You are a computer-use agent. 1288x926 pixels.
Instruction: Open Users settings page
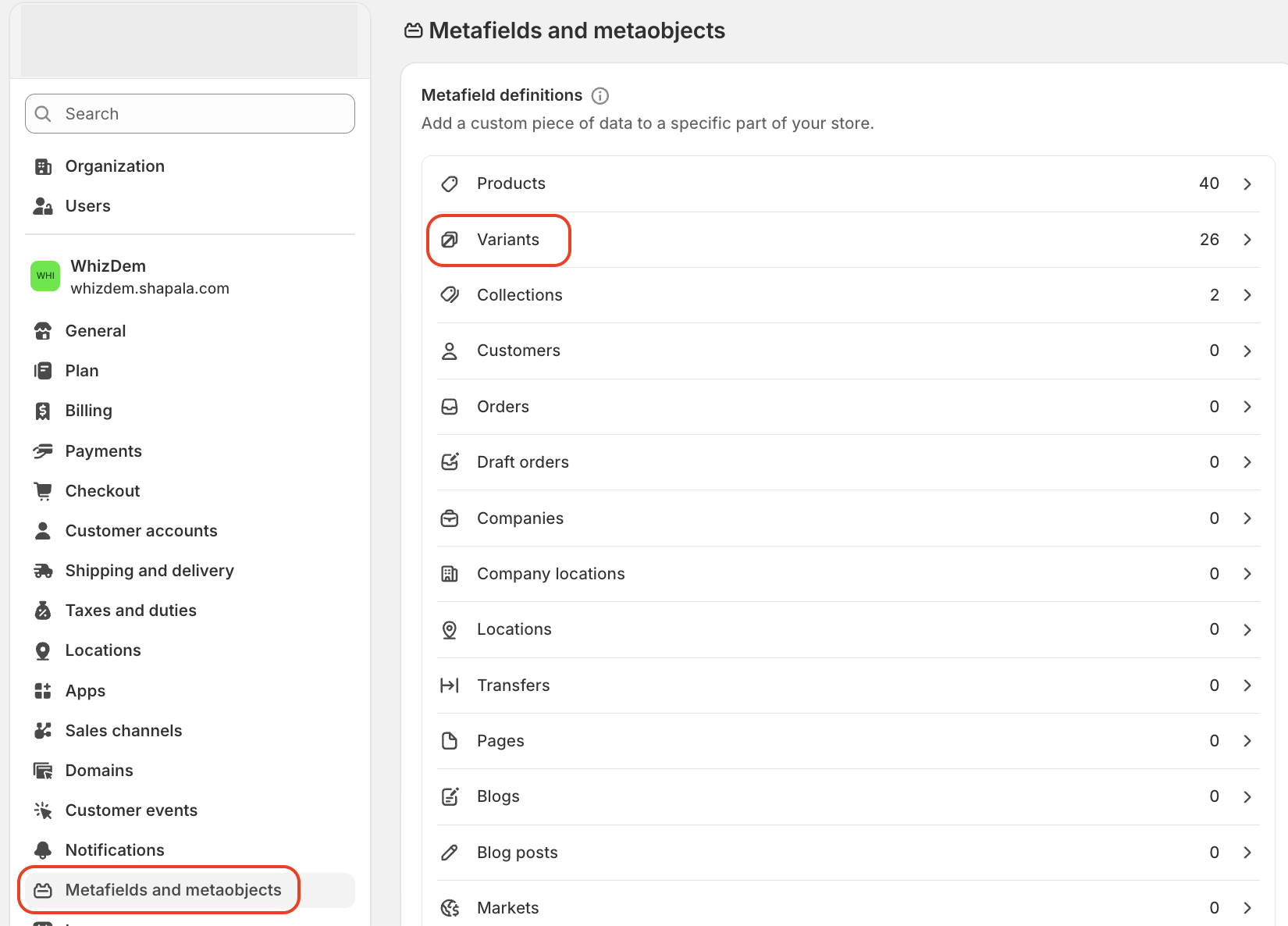190,206
